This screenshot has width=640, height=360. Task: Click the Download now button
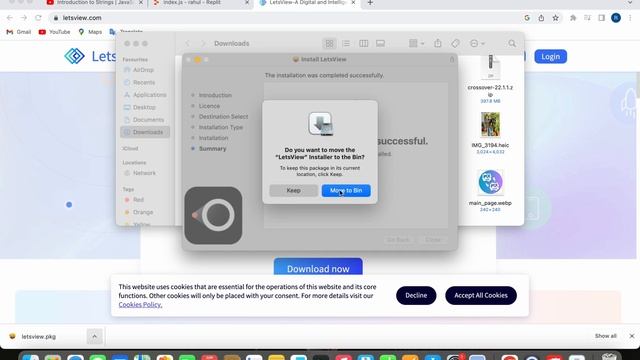click(x=318, y=267)
